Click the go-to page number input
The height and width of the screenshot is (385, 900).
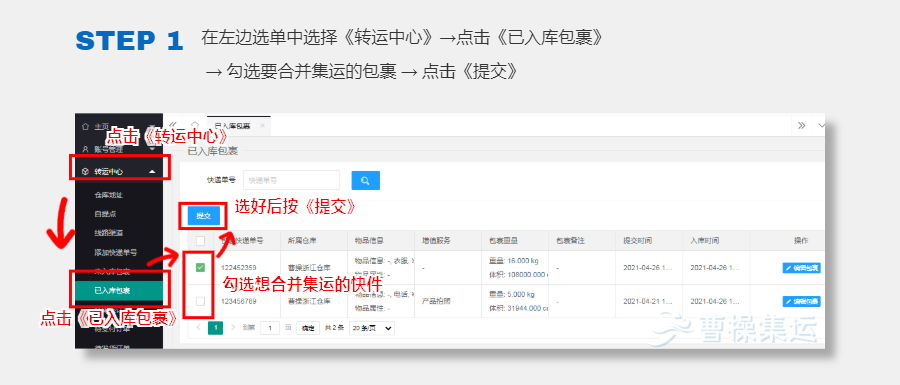tap(270, 328)
